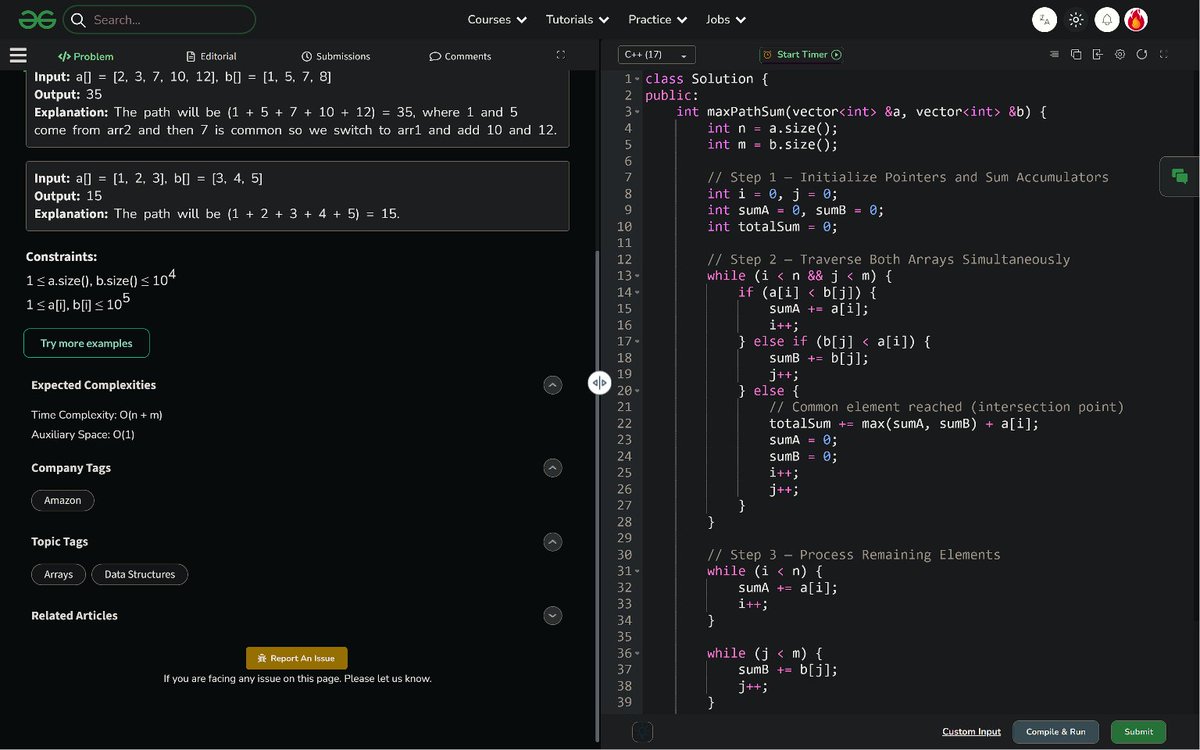Click the flame profile avatar

coord(1136,19)
